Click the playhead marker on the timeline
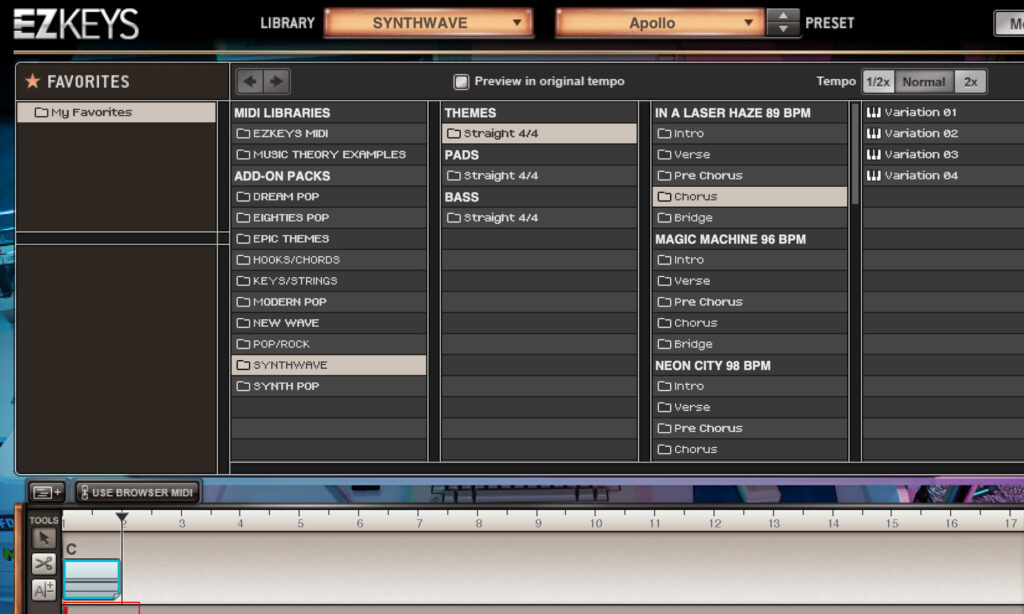 coord(122,518)
